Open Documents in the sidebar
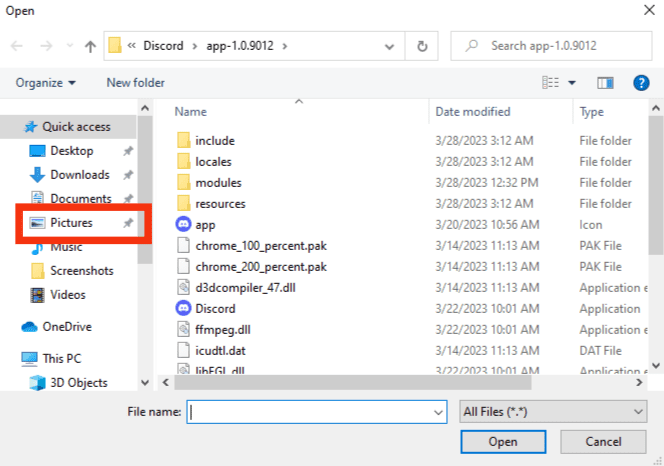Viewport: 664px width, 466px height. coord(80,198)
